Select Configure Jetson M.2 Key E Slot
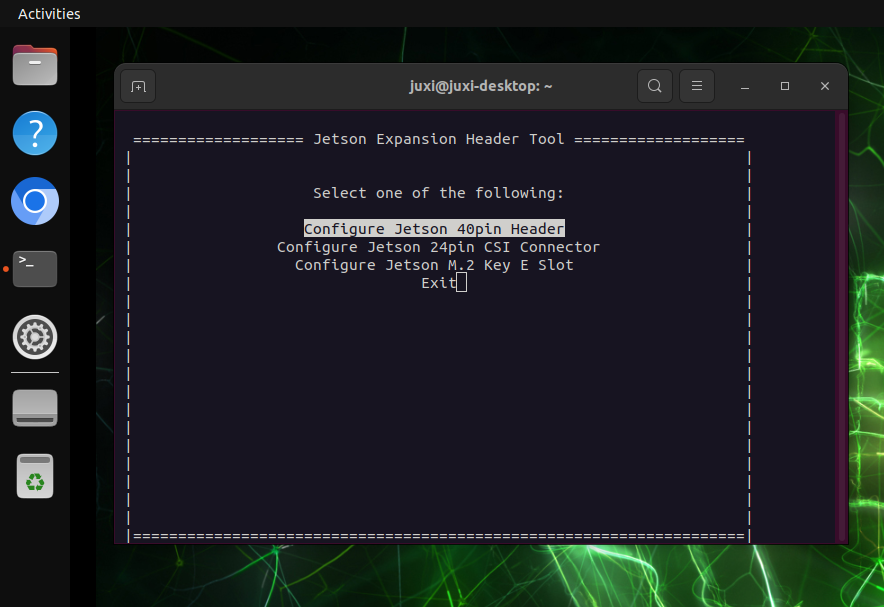This screenshot has height=607, width=884. (x=434, y=265)
